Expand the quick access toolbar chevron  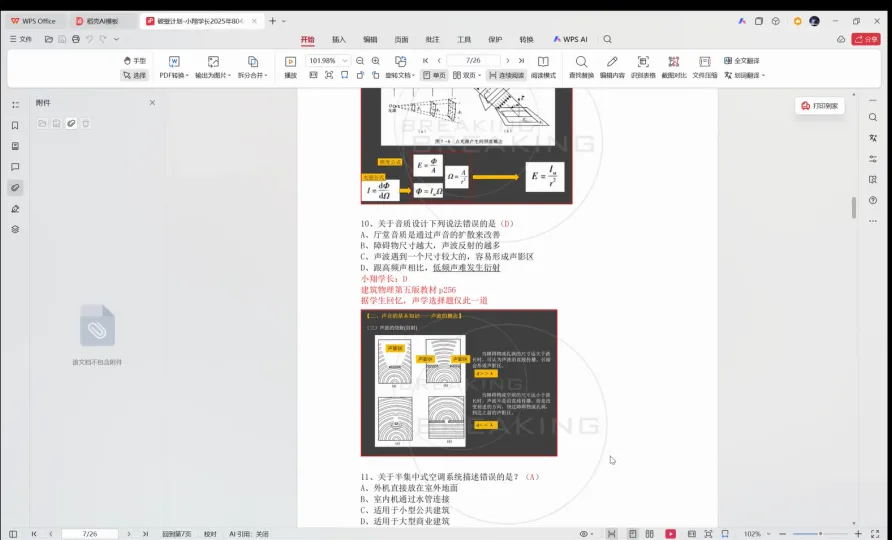[116, 39]
